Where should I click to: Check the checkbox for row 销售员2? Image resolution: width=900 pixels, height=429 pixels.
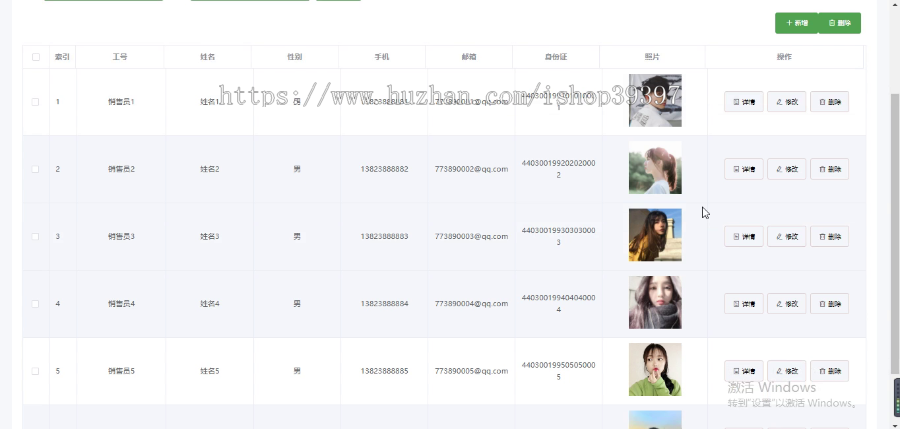(36, 169)
